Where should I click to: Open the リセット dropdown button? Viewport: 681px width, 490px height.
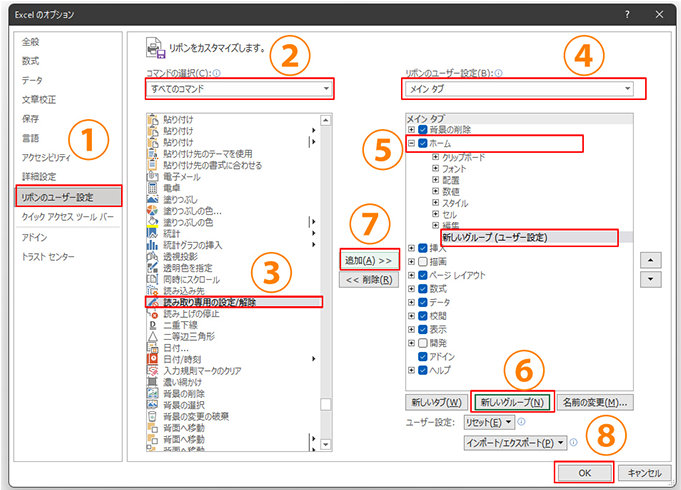pyautogui.click(x=489, y=422)
